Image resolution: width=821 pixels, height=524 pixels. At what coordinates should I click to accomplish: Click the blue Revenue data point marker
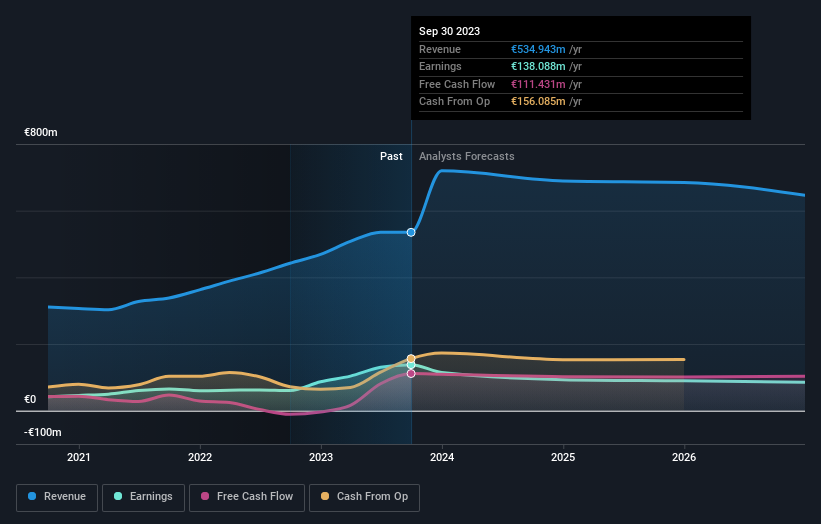(411, 232)
